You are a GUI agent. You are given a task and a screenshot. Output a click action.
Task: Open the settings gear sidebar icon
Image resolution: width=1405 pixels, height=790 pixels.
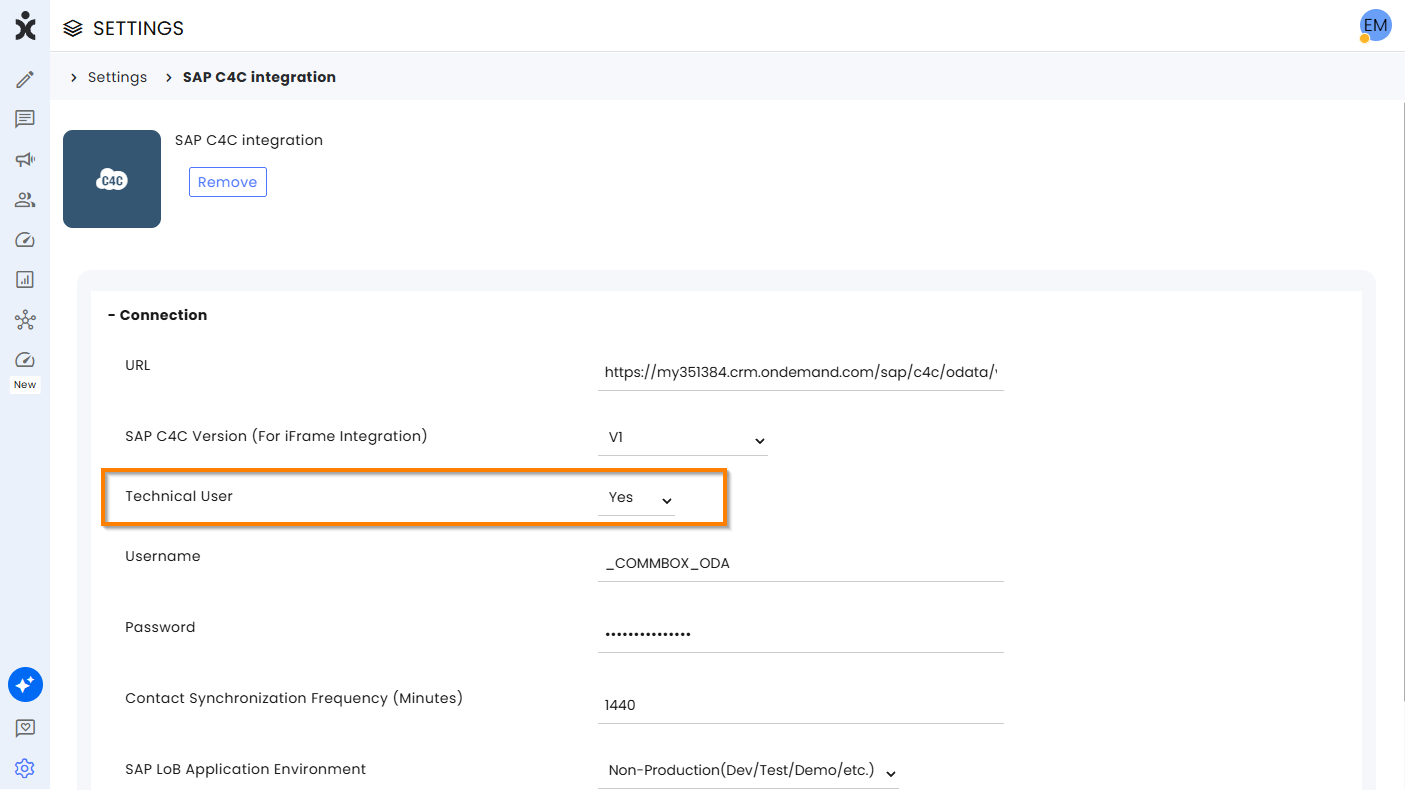click(25, 768)
